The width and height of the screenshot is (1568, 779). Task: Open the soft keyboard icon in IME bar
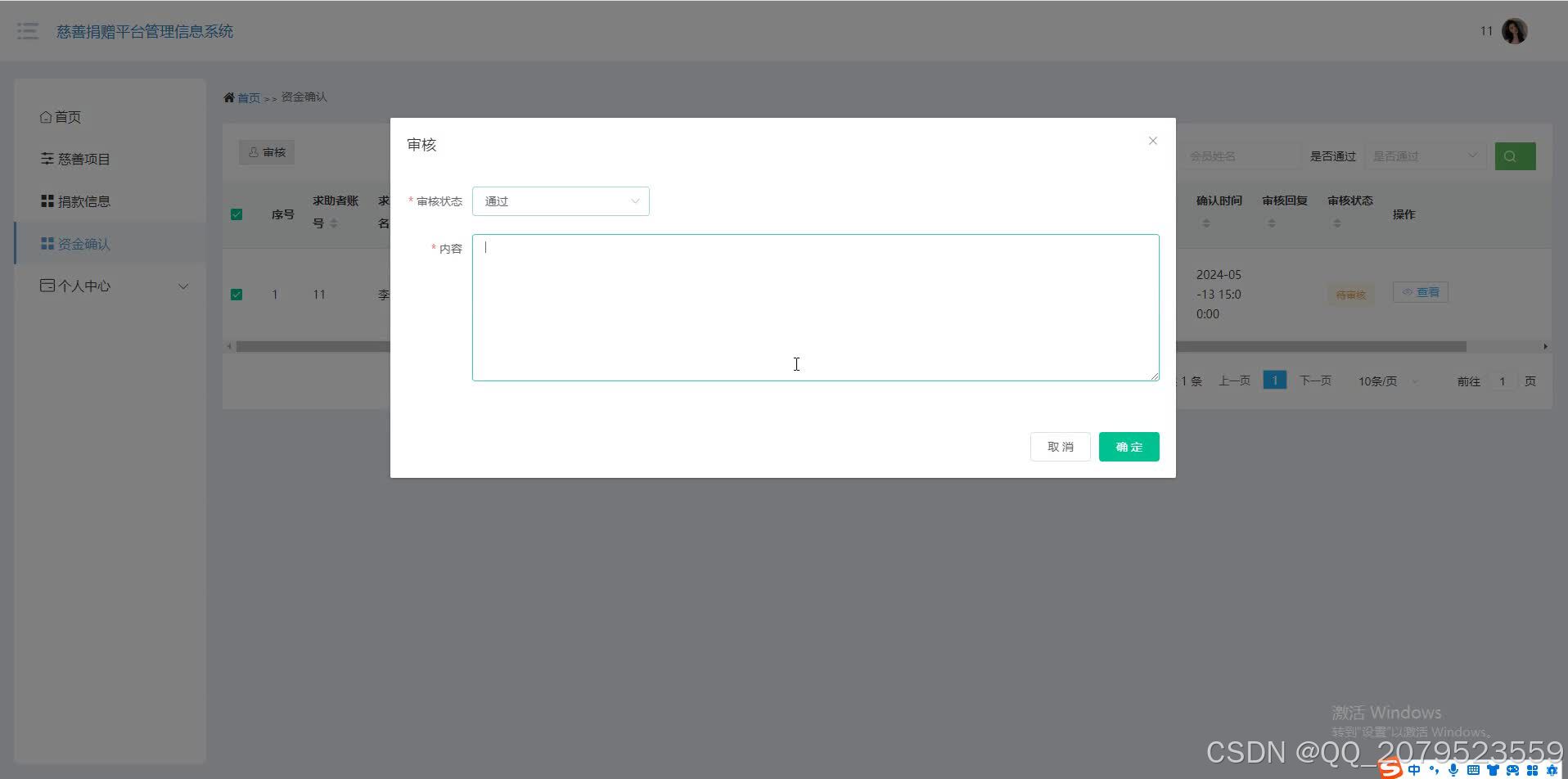click(1473, 770)
